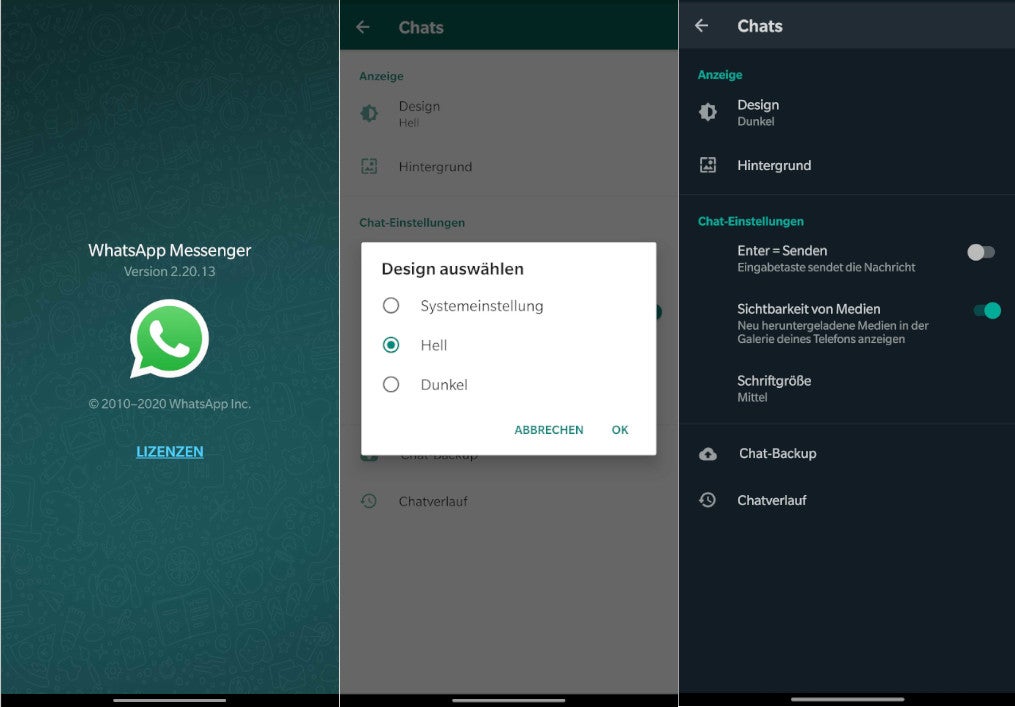
Task: Tap navigation gesture bar under dark Chats screen
Action: pos(847,699)
